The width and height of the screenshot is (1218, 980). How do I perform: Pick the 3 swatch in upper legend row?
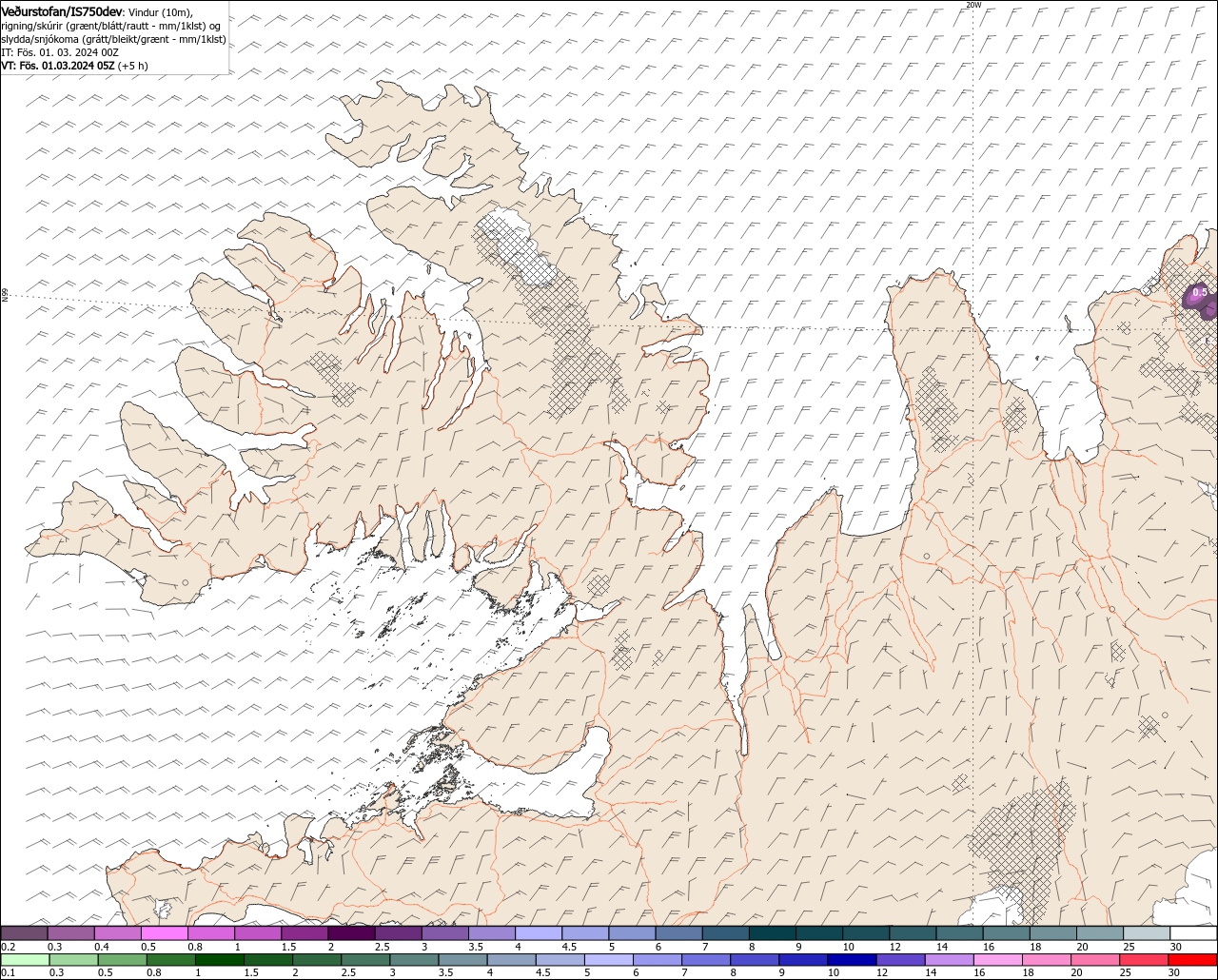pyautogui.click(x=445, y=933)
